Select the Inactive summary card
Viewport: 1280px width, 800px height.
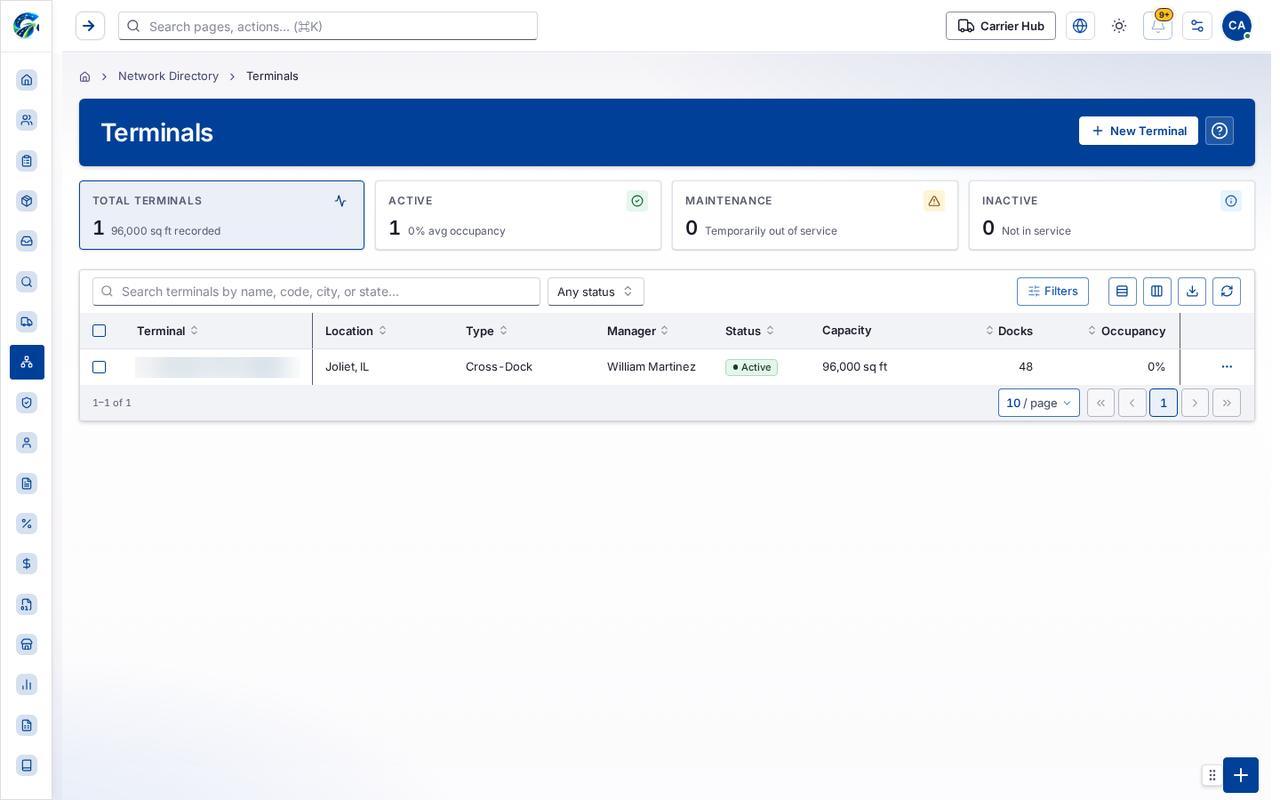(1112, 215)
